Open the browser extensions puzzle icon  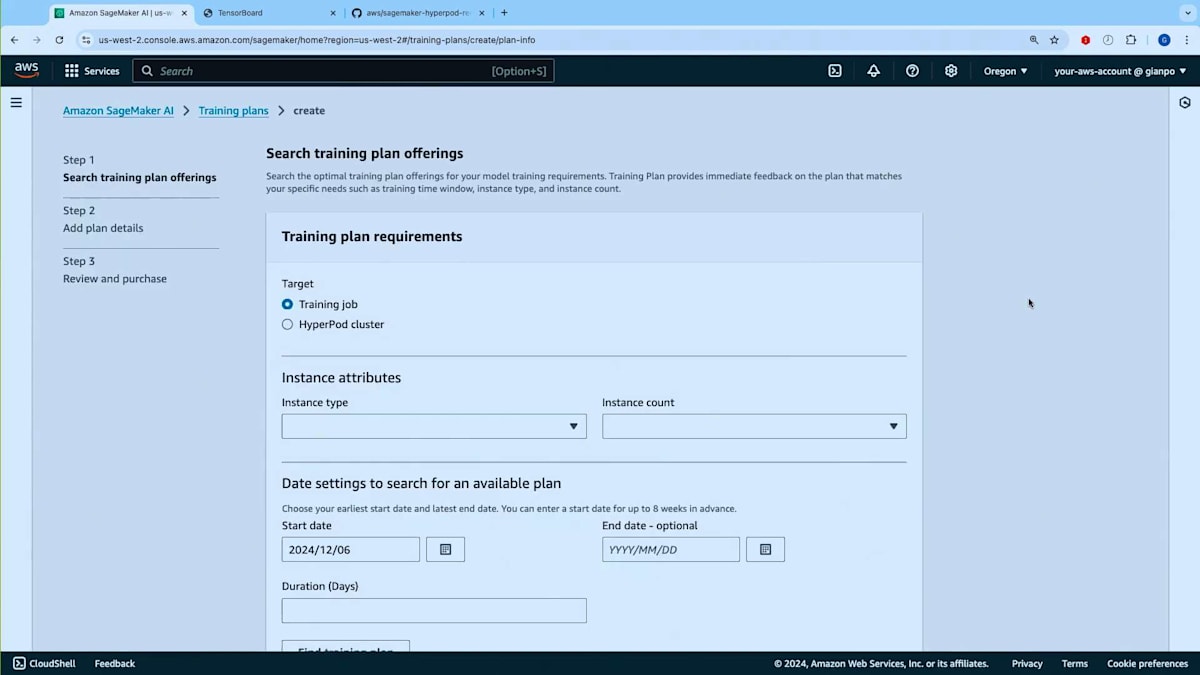click(1131, 40)
